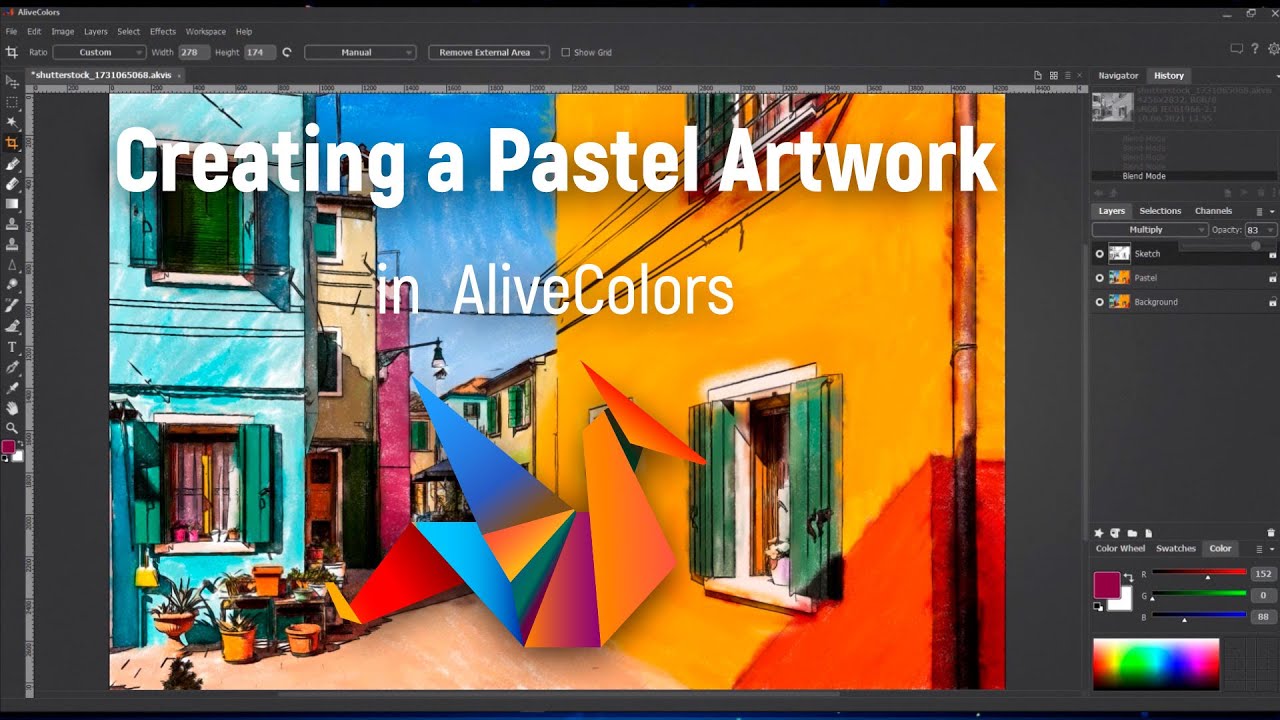Create new group folder in Layers panel
The width and height of the screenshot is (1280, 720).
click(x=1132, y=533)
